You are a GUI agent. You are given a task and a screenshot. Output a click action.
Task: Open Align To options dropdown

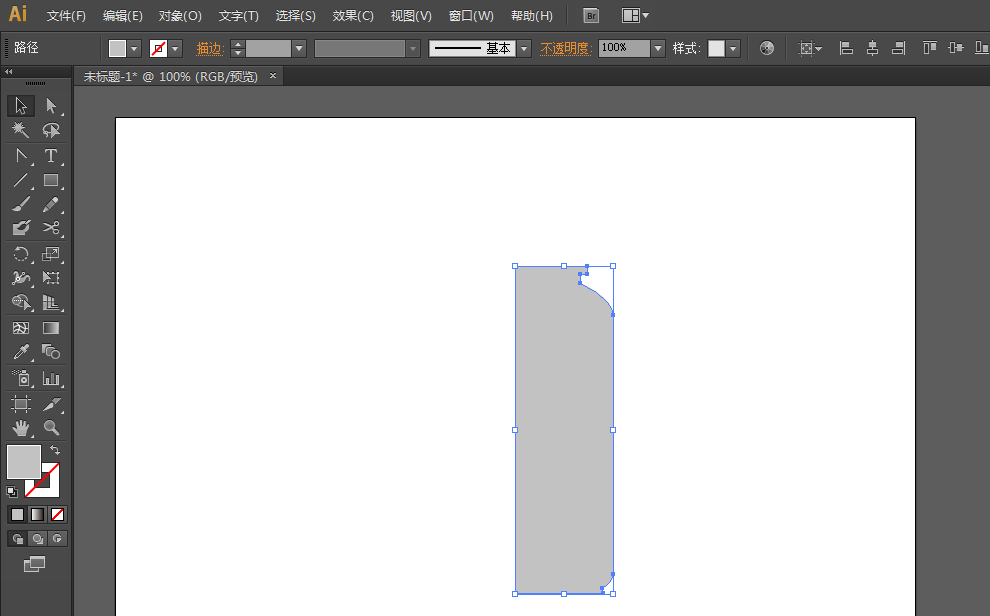810,48
